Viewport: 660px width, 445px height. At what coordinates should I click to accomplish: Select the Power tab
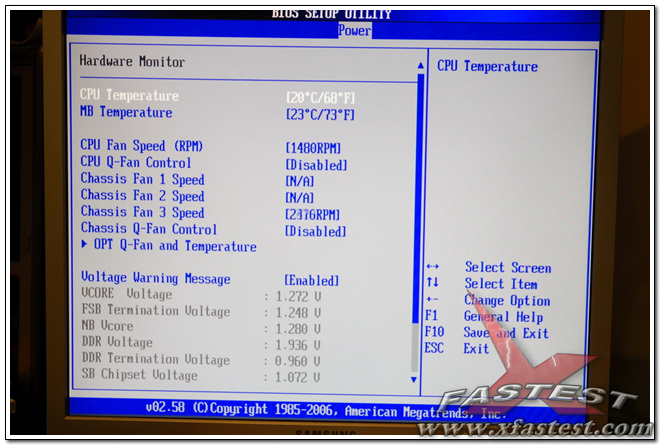click(x=354, y=31)
